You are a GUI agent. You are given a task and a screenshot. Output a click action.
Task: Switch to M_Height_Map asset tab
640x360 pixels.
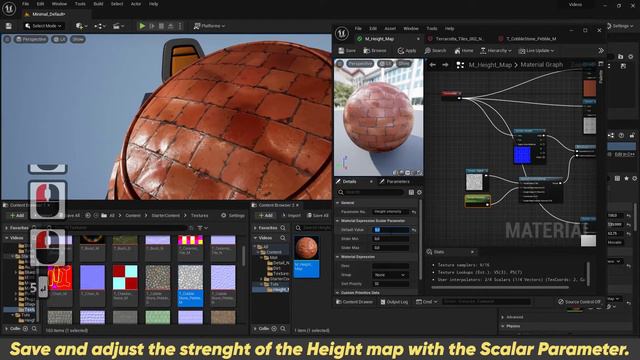(x=379, y=39)
